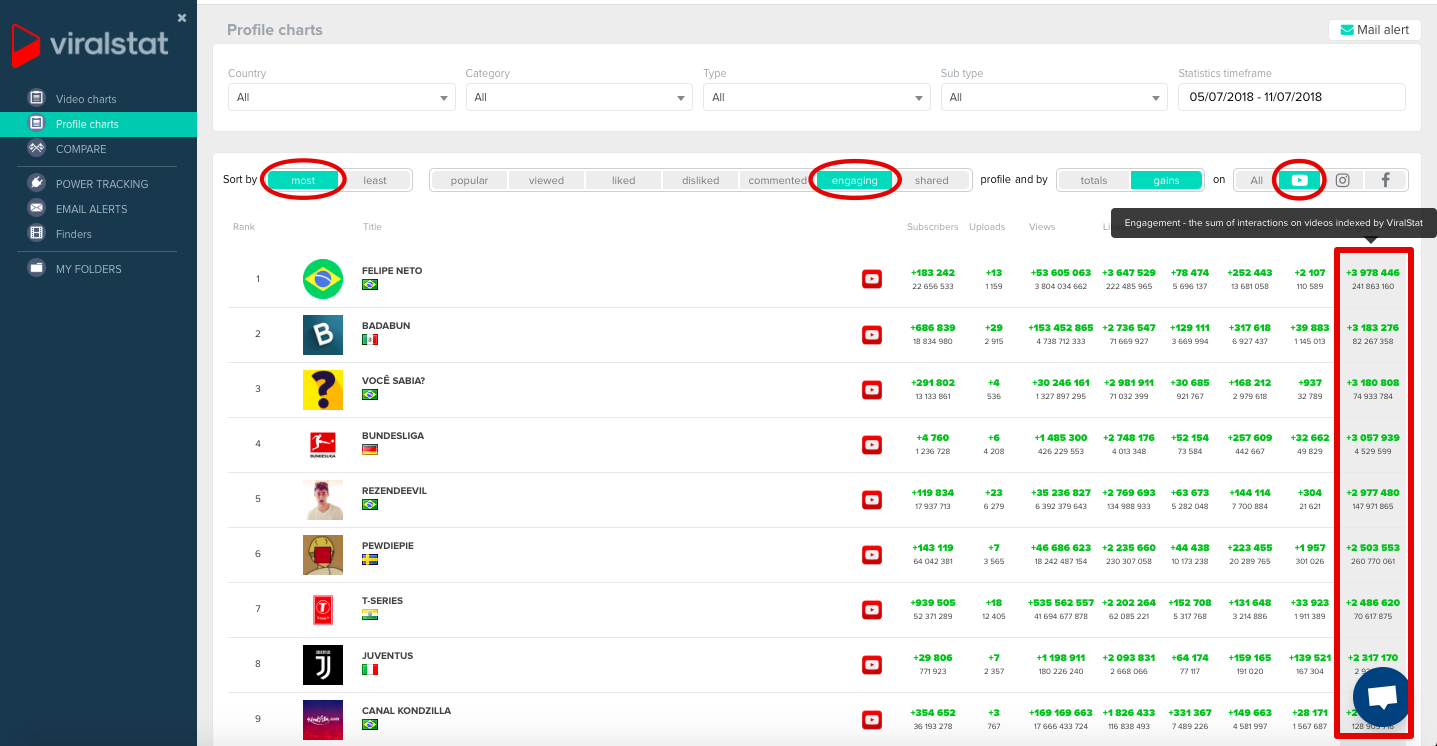
Task: Open EMAIL ALERTS in sidebar
Action: click(91, 209)
